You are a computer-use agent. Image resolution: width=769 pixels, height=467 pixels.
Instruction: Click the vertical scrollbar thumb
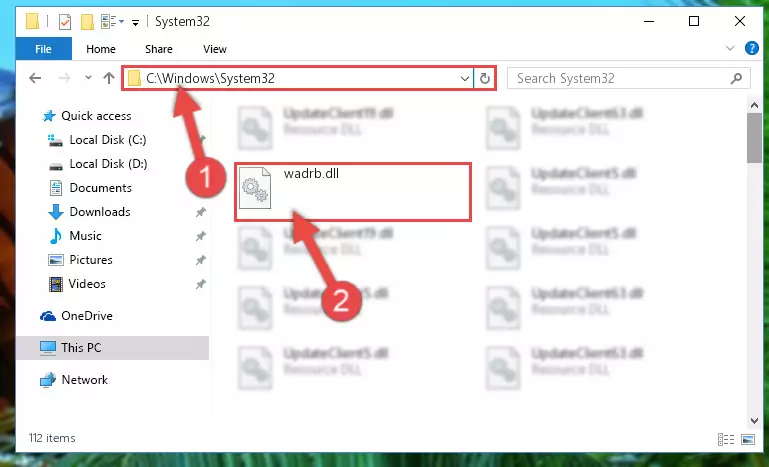tap(754, 138)
